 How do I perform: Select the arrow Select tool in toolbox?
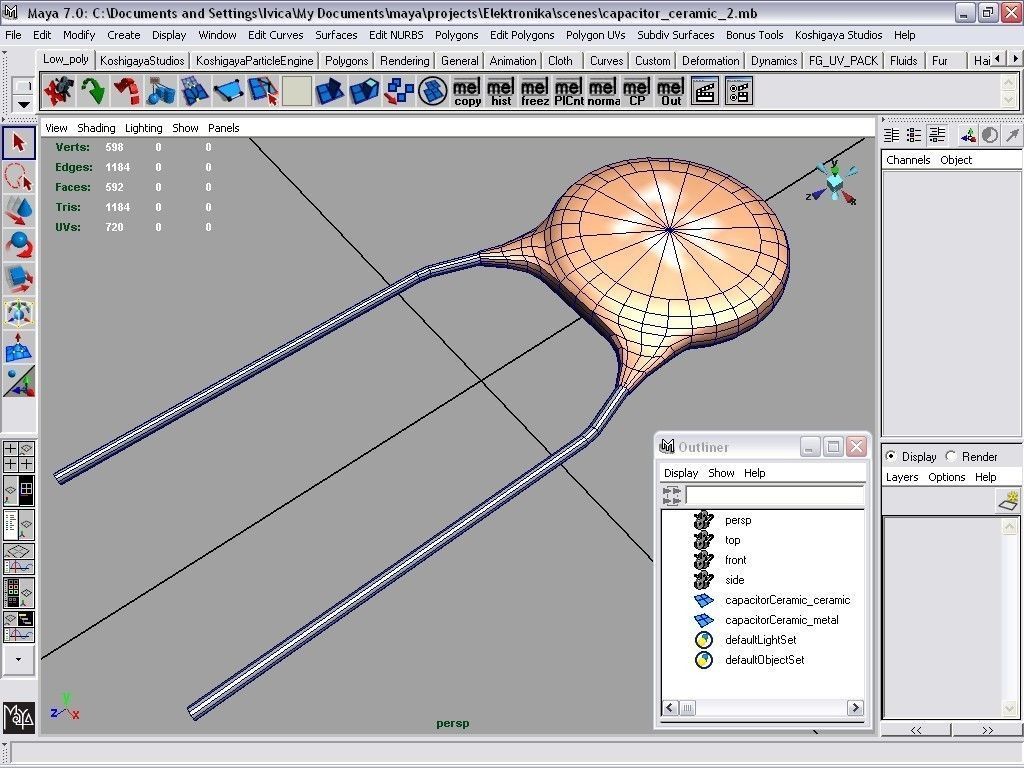[x=19, y=142]
